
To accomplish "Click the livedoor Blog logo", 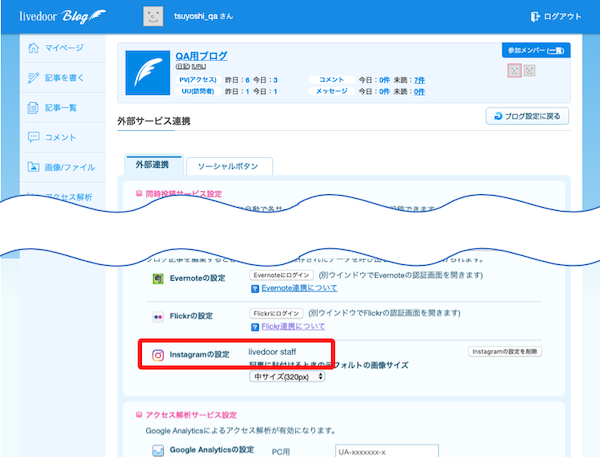I will [x=63, y=16].
